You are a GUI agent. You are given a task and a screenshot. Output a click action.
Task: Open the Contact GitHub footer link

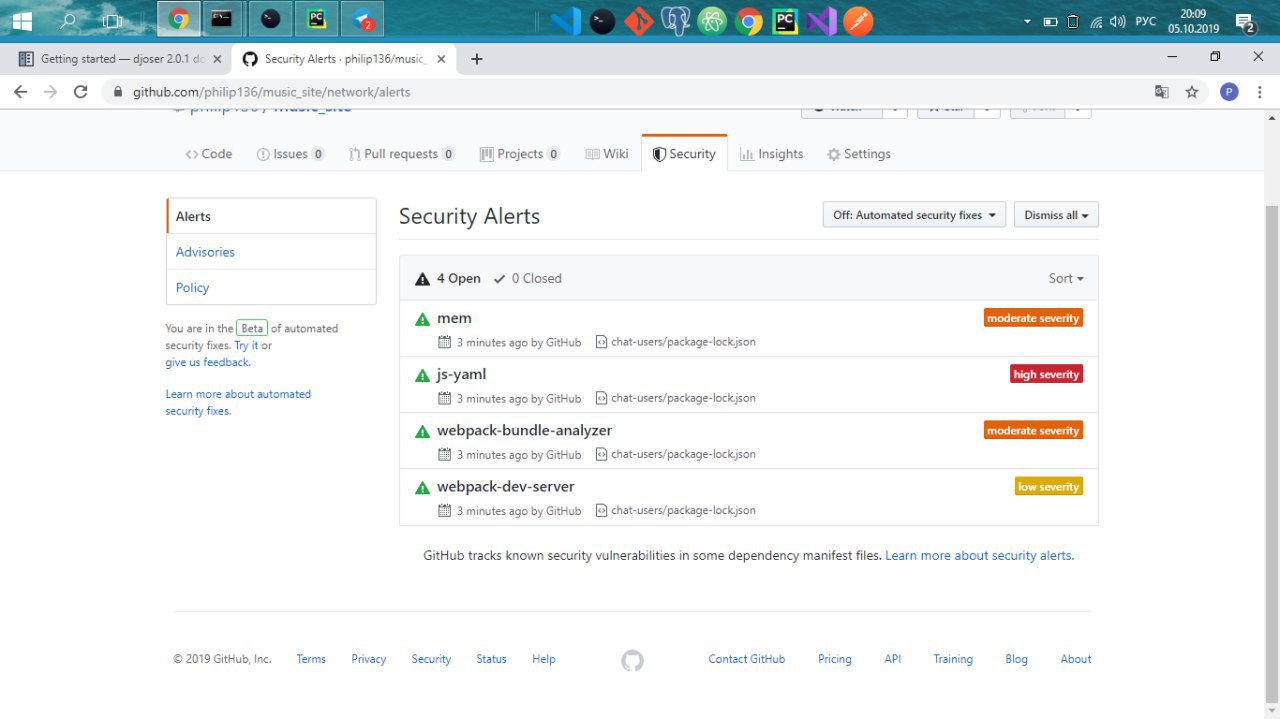747,659
